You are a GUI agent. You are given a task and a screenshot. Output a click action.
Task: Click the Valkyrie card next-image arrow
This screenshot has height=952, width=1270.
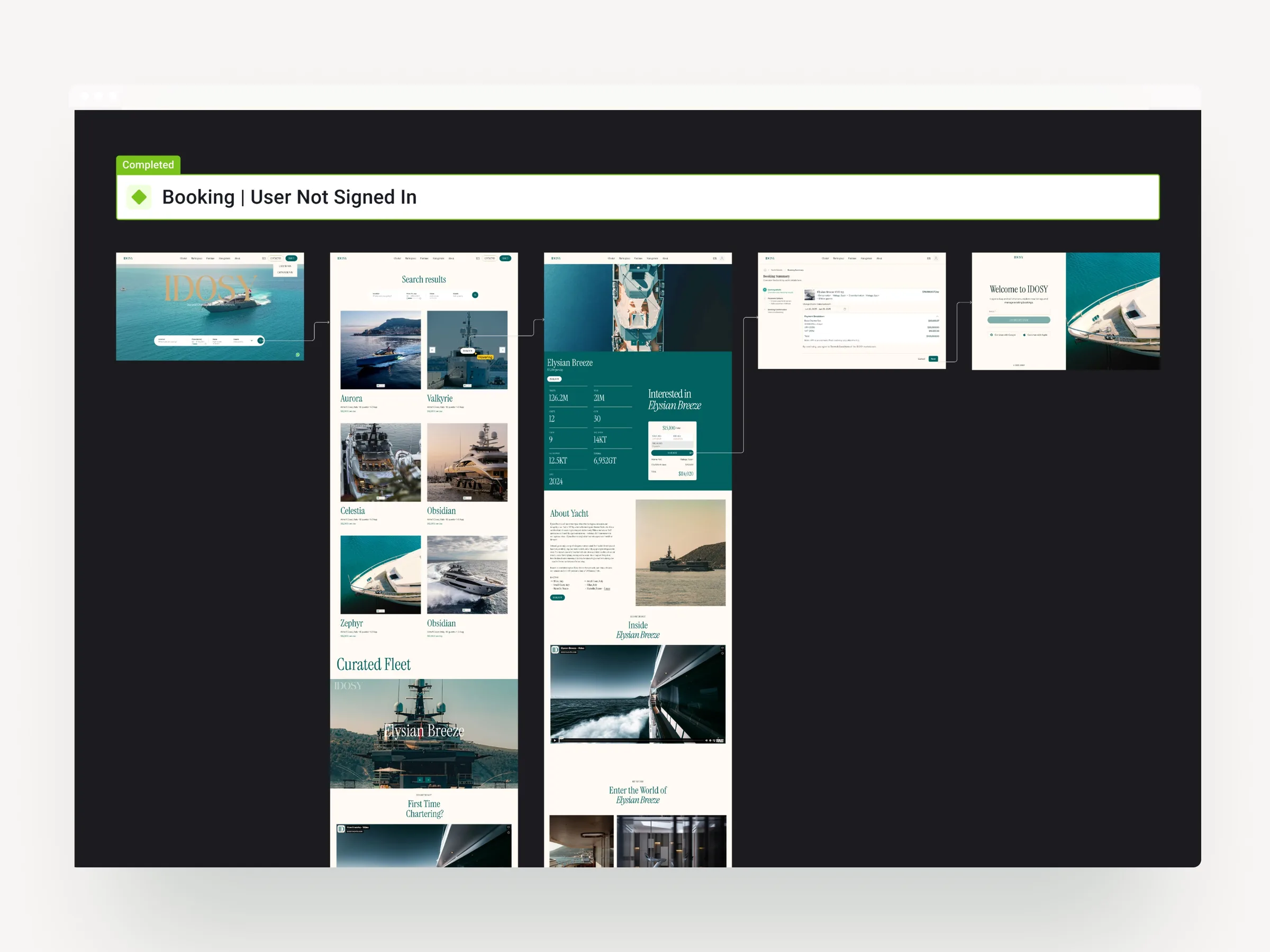pyautogui.click(x=503, y=350)
